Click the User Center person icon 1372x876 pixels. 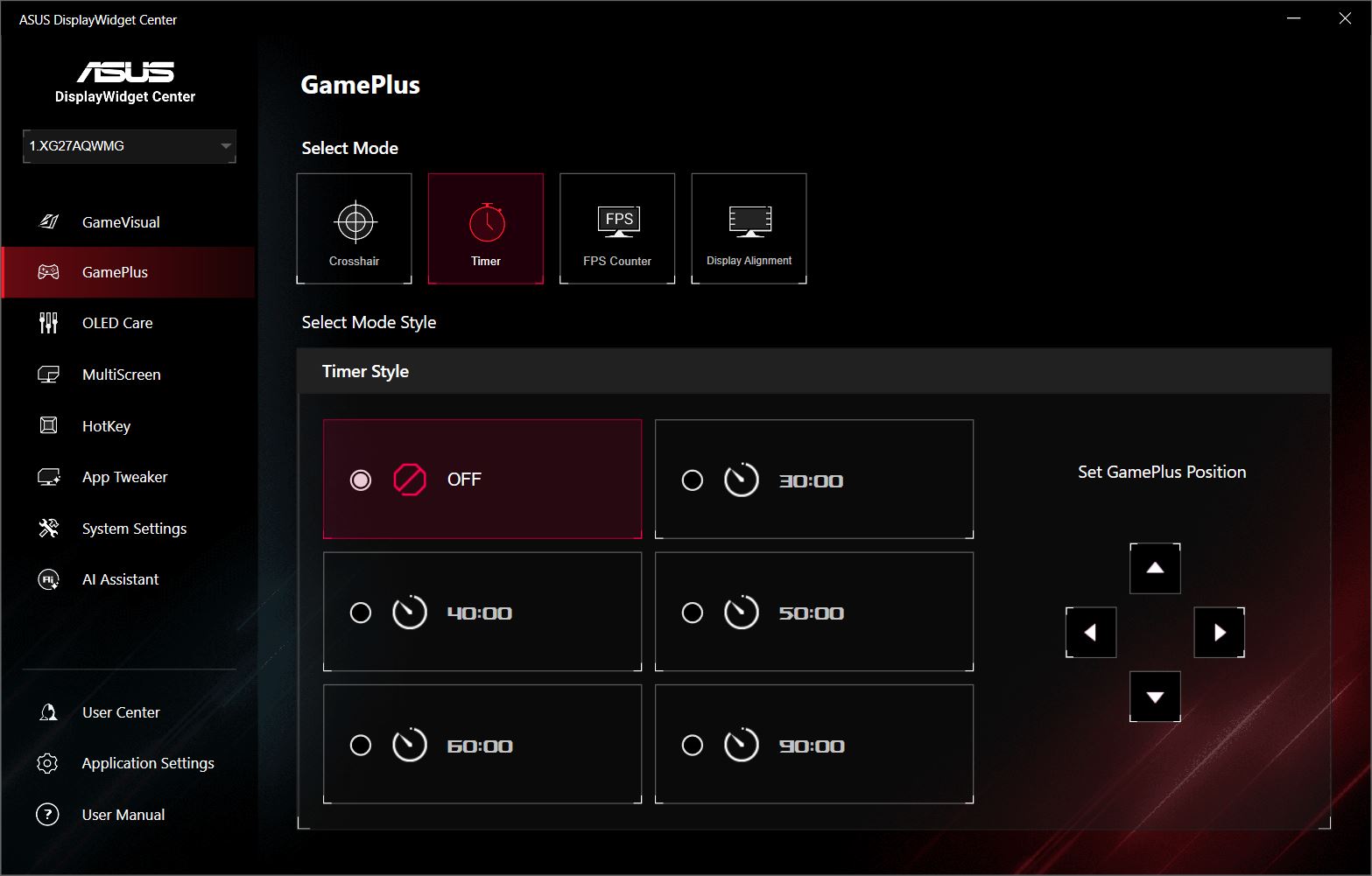pos(48,712)
